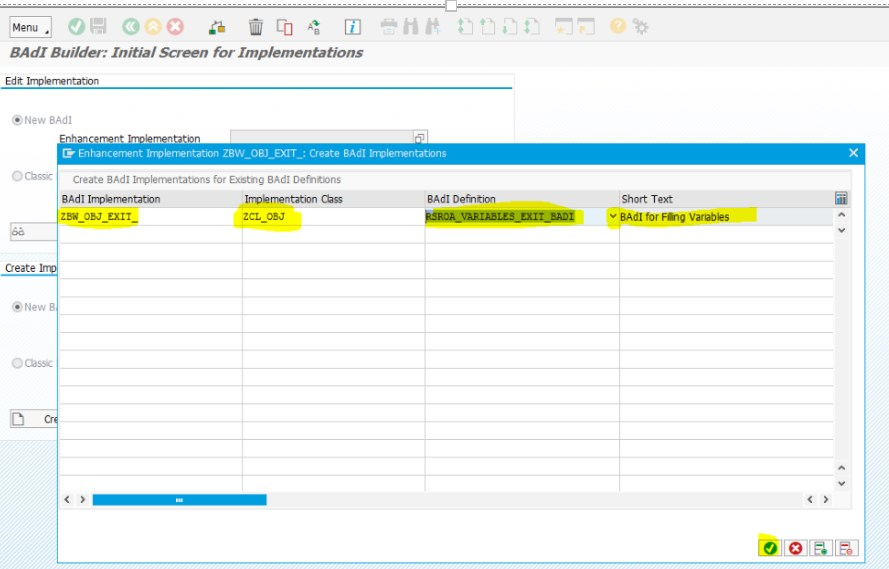
Task: Cancel dialog with the red X icon
Action: point(795,547)
